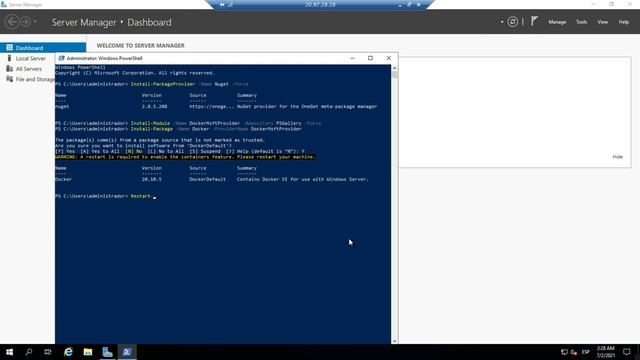Viewport: 640px width, 360px height.
Task: Minimize the PowerShell window
Action: tap(352, 58)
